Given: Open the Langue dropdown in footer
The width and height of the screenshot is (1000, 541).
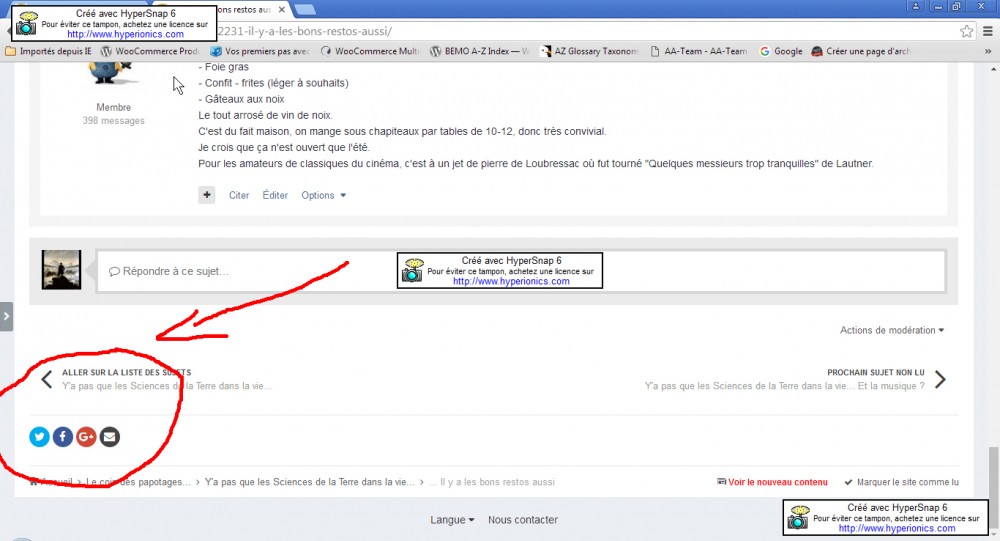Looking at the screenshot, I should coord(452,520).
